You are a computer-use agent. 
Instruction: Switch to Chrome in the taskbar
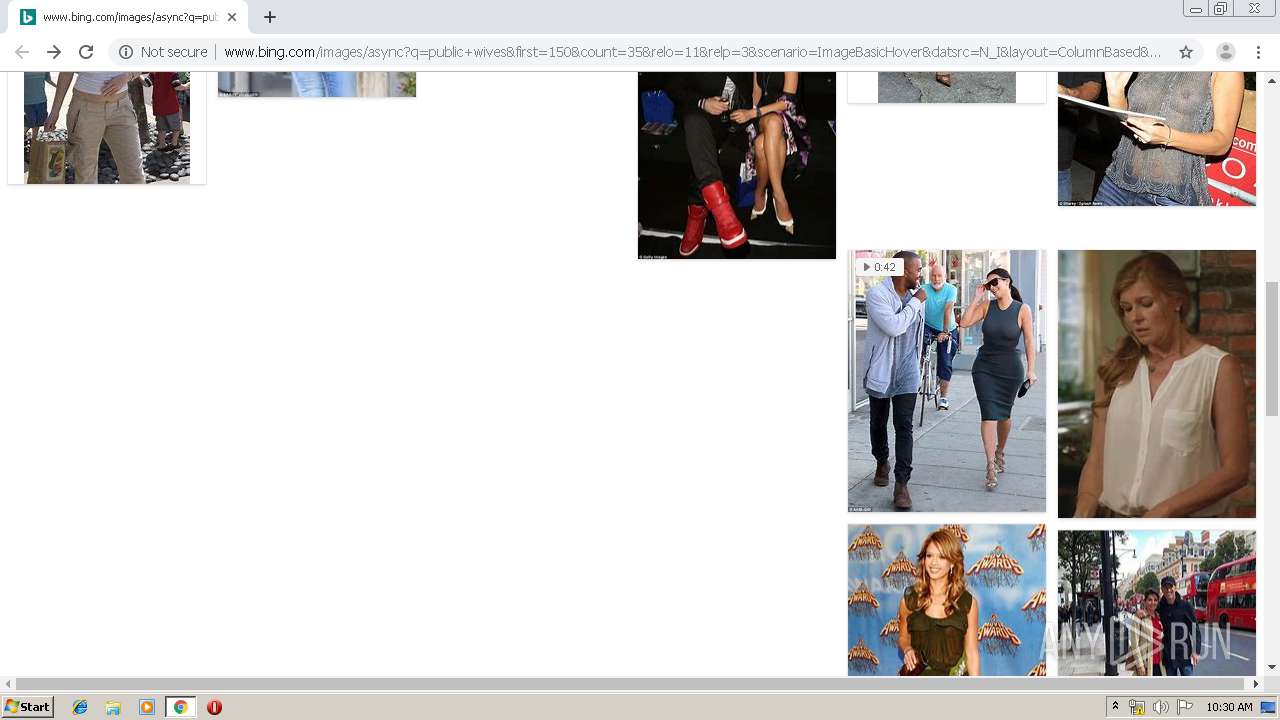pyautogui.click(x=180, y=707)
